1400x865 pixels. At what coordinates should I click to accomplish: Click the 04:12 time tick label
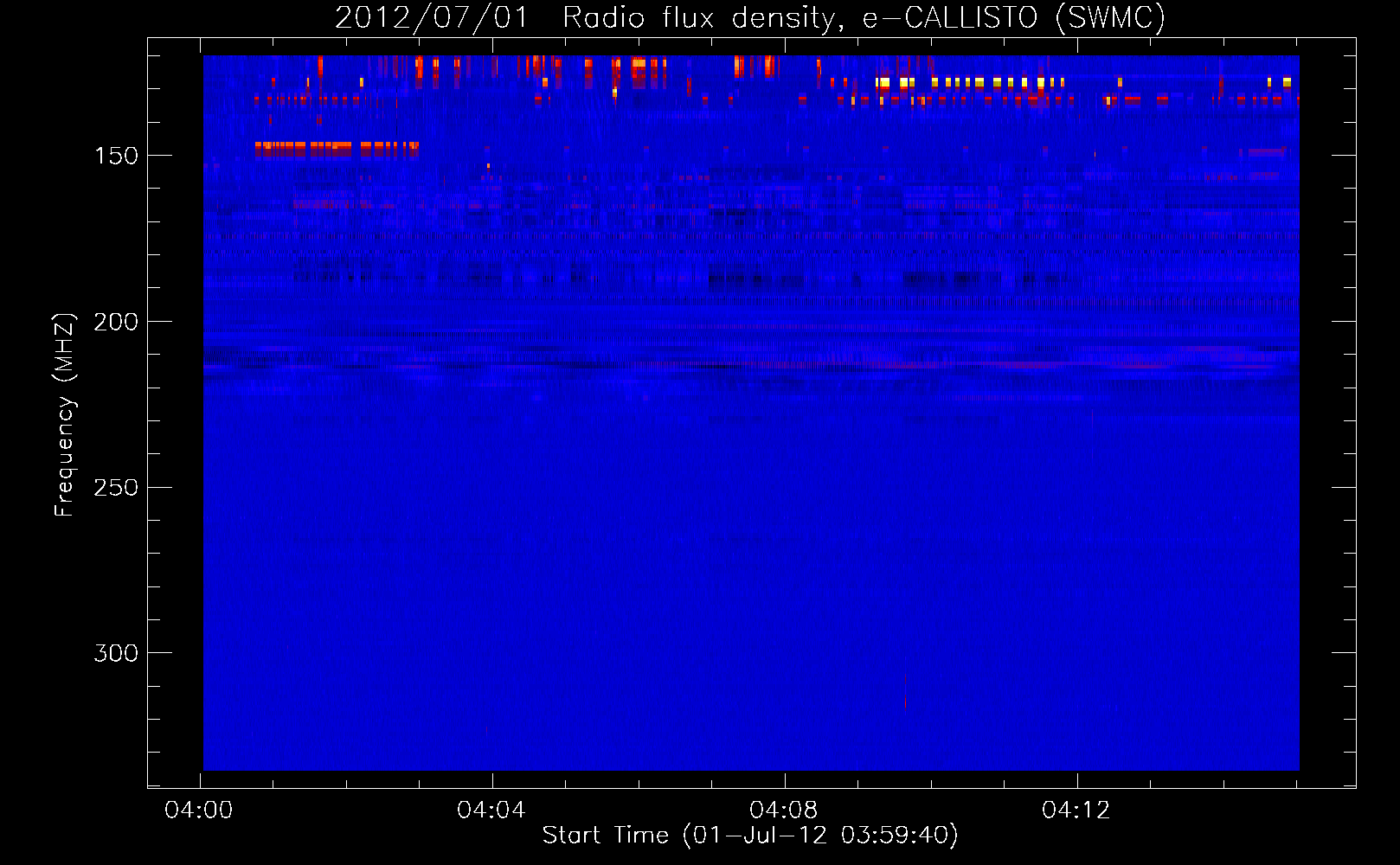[1076, 810]
